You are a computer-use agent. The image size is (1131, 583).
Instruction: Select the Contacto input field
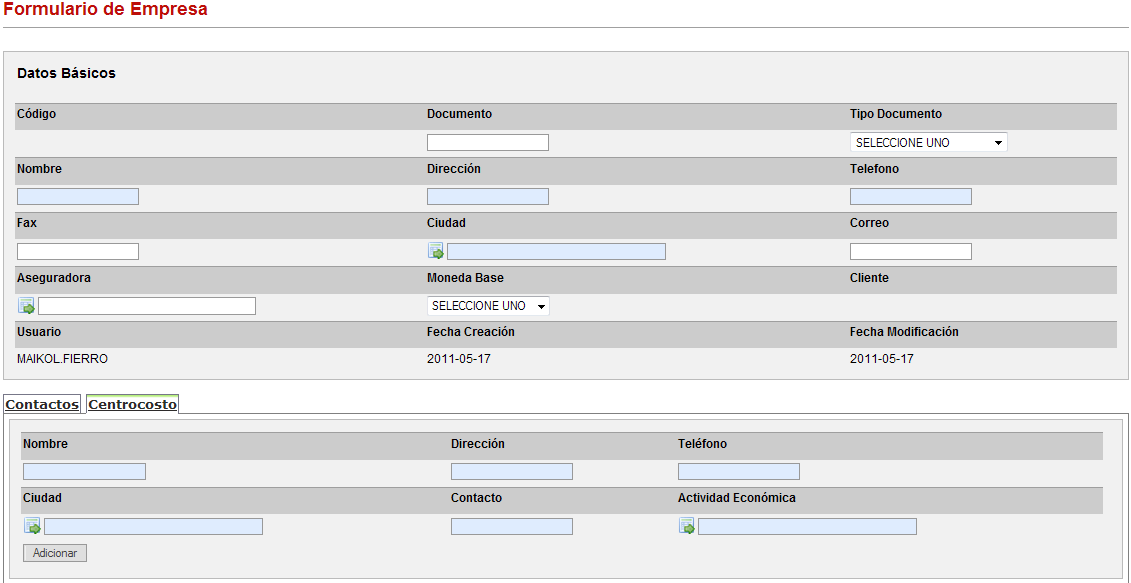click(x=511, y=527)
